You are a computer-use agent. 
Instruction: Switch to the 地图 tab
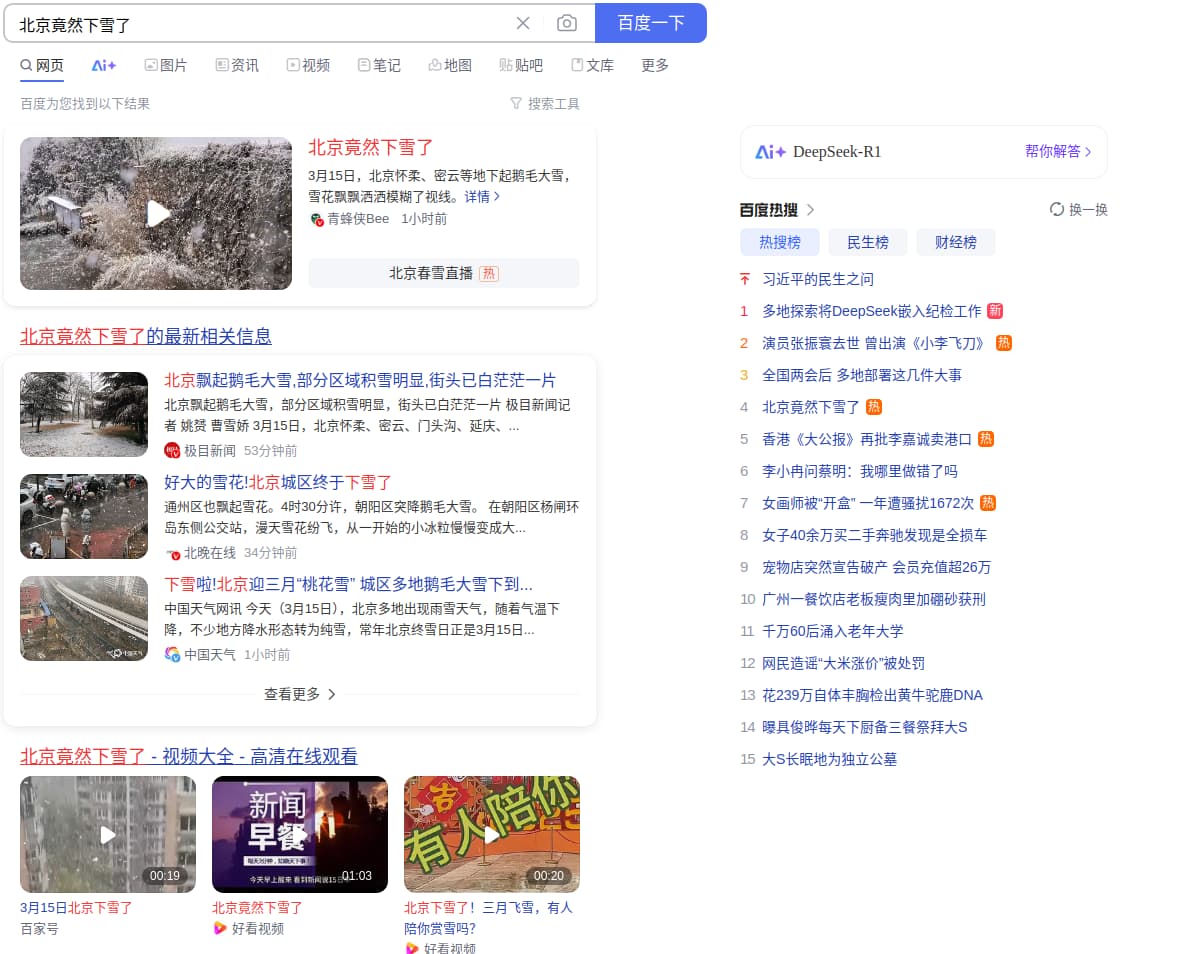(x=450, y=66)
